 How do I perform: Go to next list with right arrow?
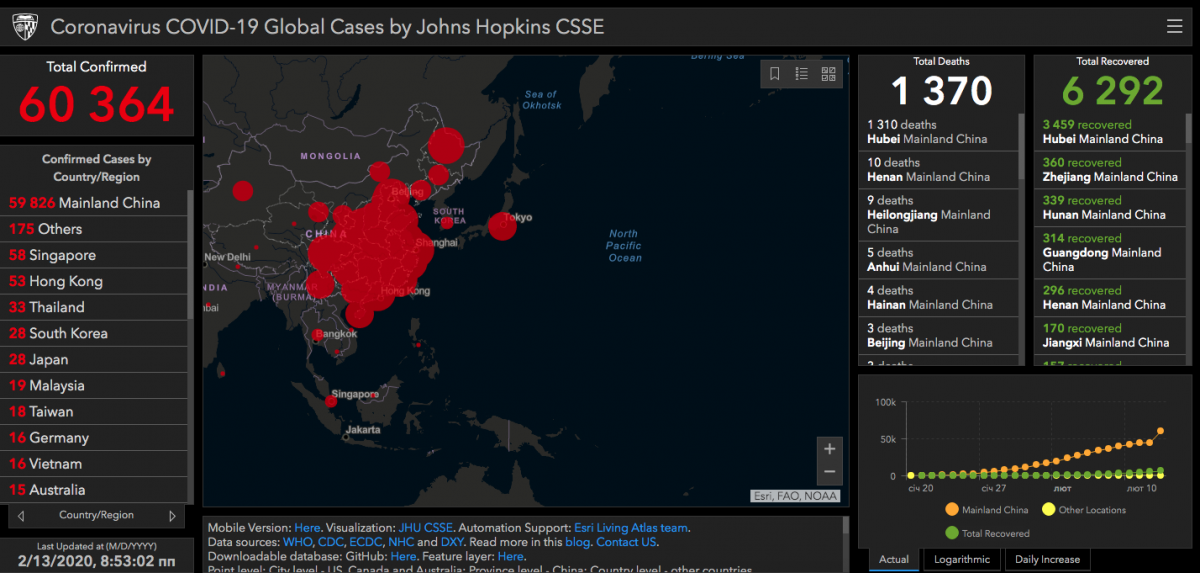coord(172,516)
